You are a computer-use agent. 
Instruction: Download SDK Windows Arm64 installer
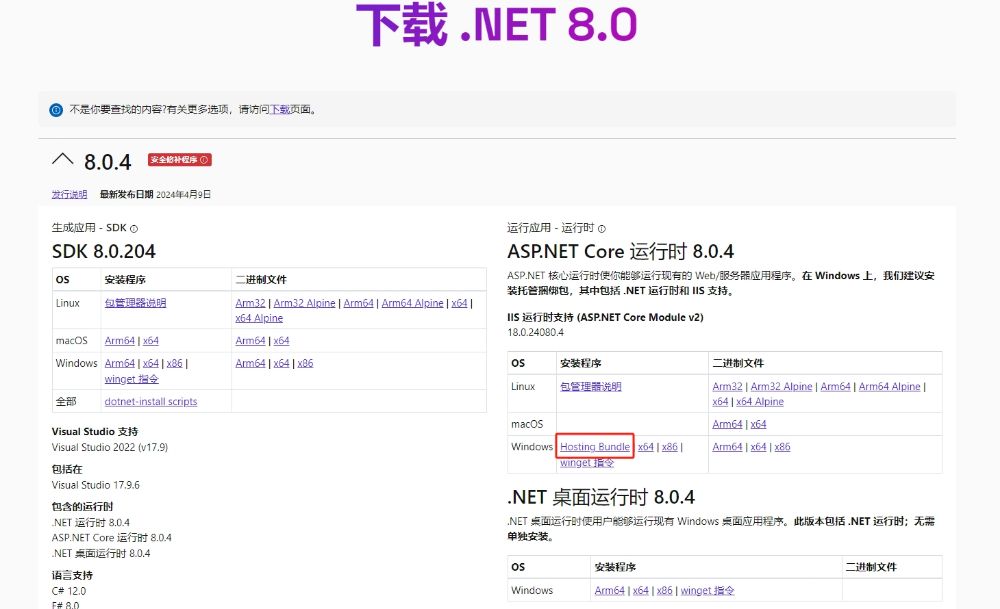(120, 363)
